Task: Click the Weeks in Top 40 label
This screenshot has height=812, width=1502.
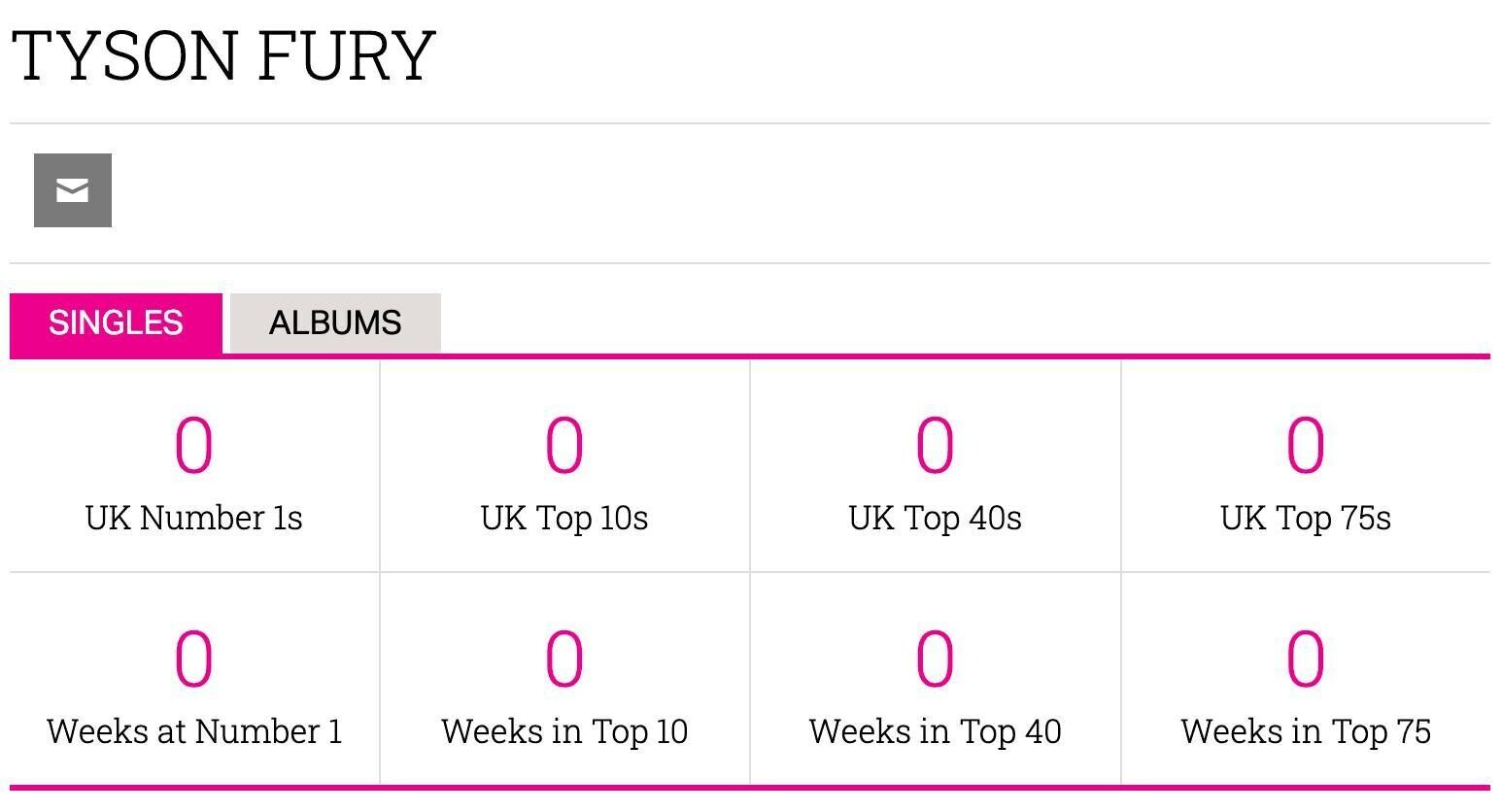Action: (x=935, y=730)
